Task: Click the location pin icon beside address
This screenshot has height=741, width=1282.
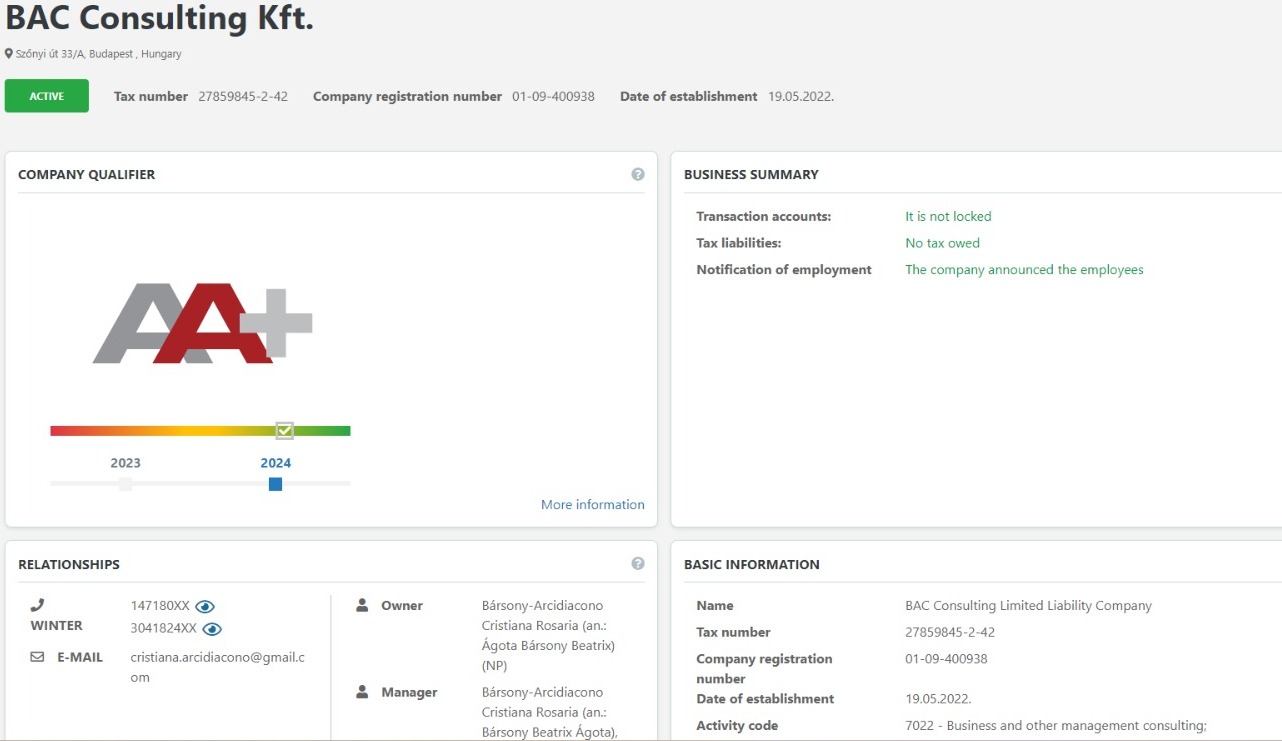Action: [9, 54]
